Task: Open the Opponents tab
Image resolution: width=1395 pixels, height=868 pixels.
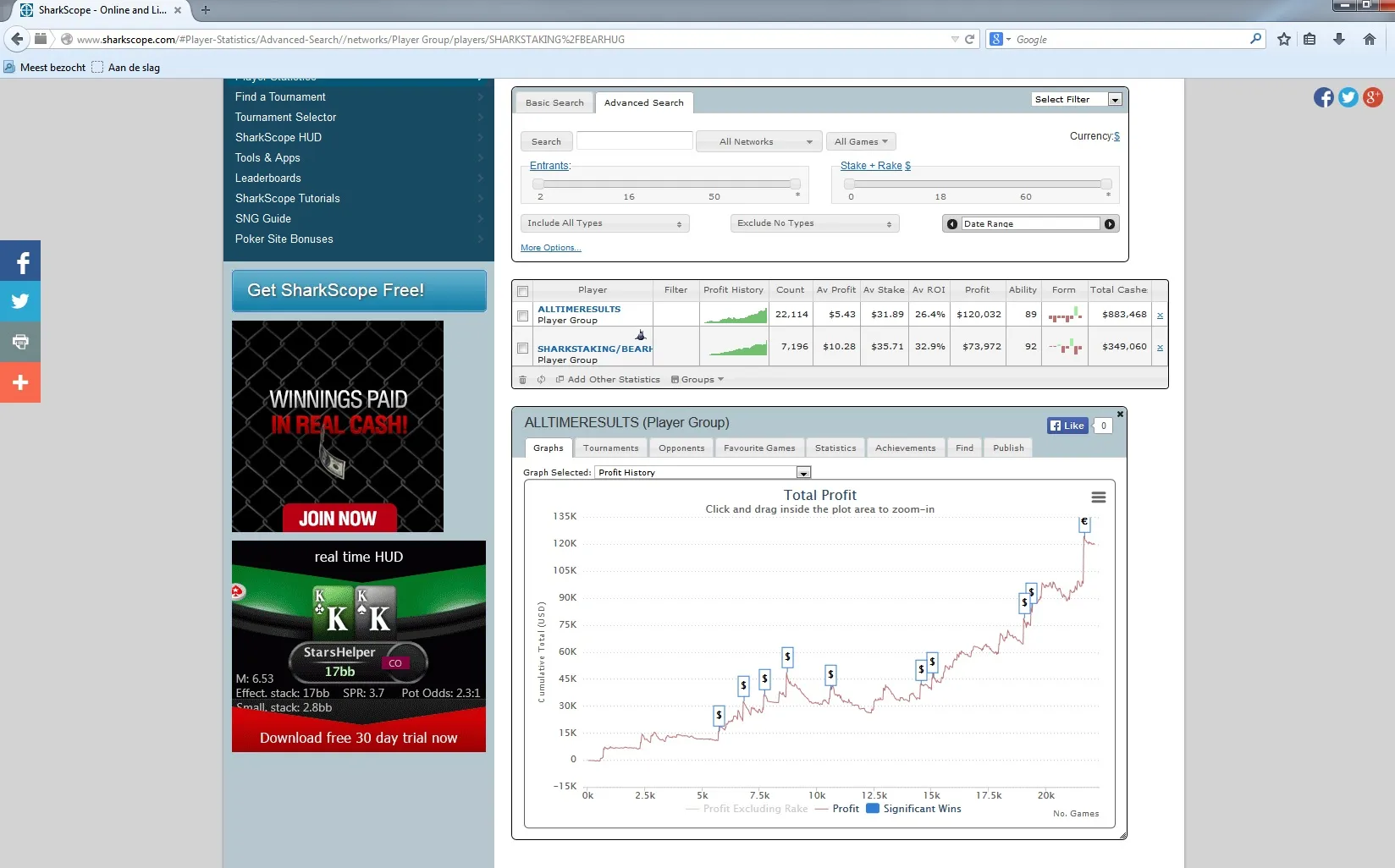Action: tap(681, 448)
